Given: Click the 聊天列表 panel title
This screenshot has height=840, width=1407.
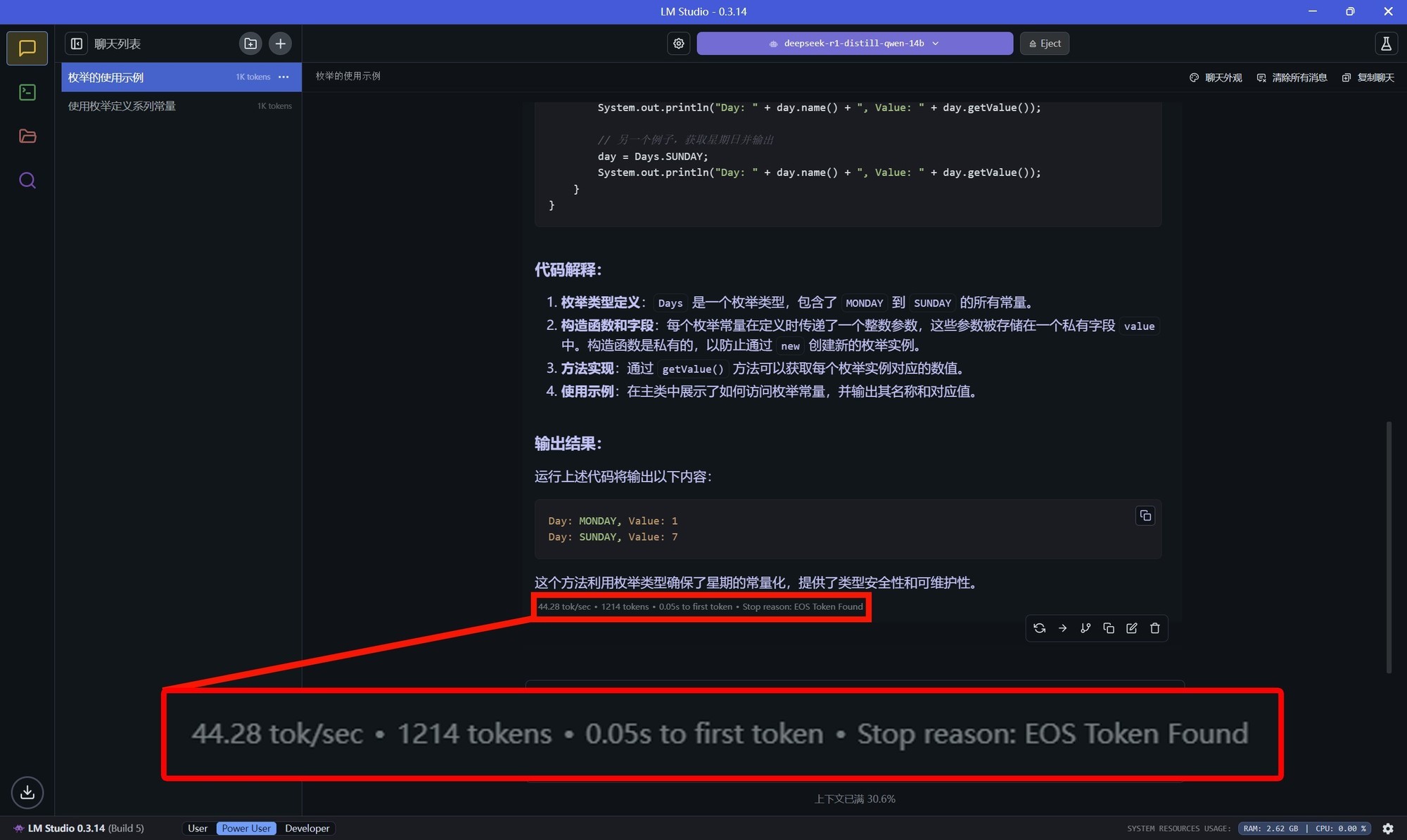Looking at the screenshot, I should [x=117, y=44].
